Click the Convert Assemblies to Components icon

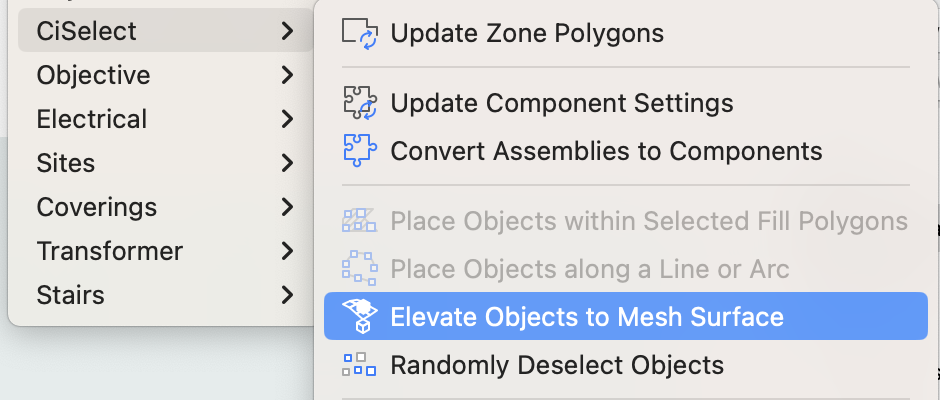pos(358,151)
